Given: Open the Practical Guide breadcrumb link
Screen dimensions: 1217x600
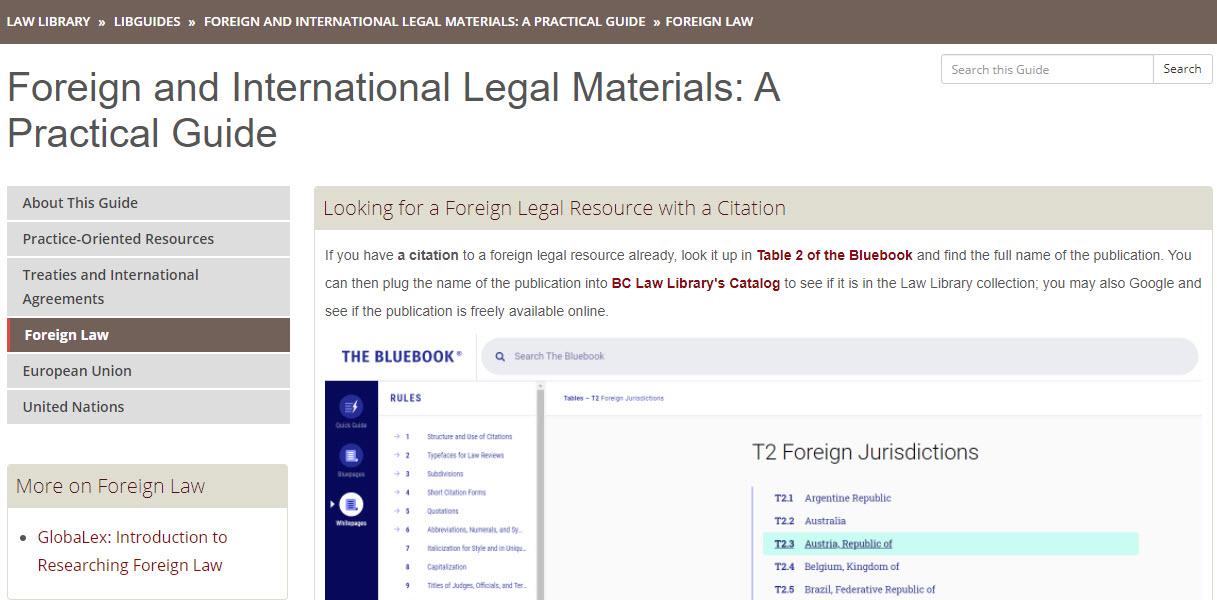Looking at the screenshot, I should pos(425,21).
